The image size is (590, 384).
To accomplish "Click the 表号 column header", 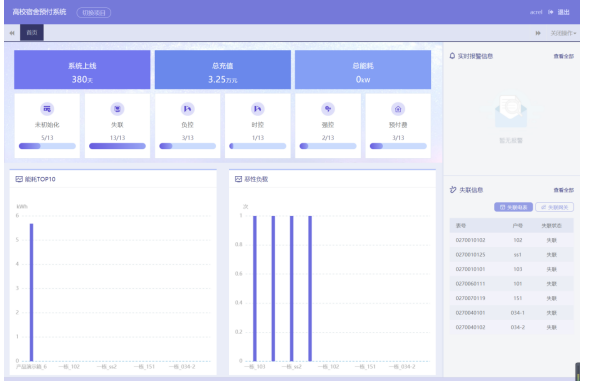I will 461,226.
